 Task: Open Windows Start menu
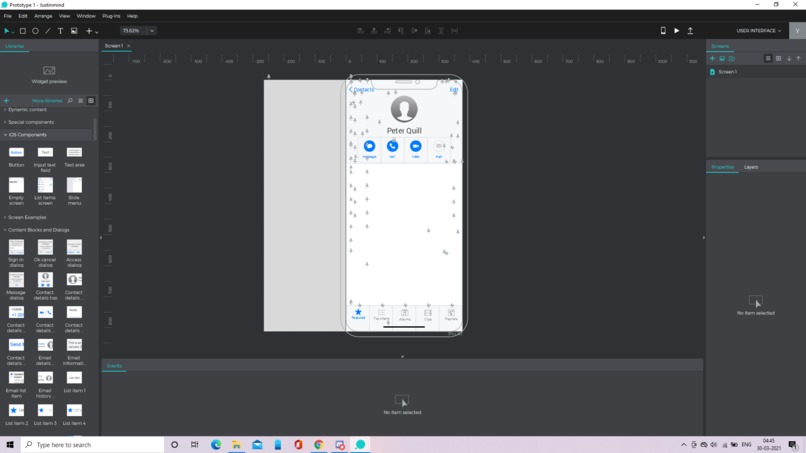pyautogui.click(x=10, y=445)
